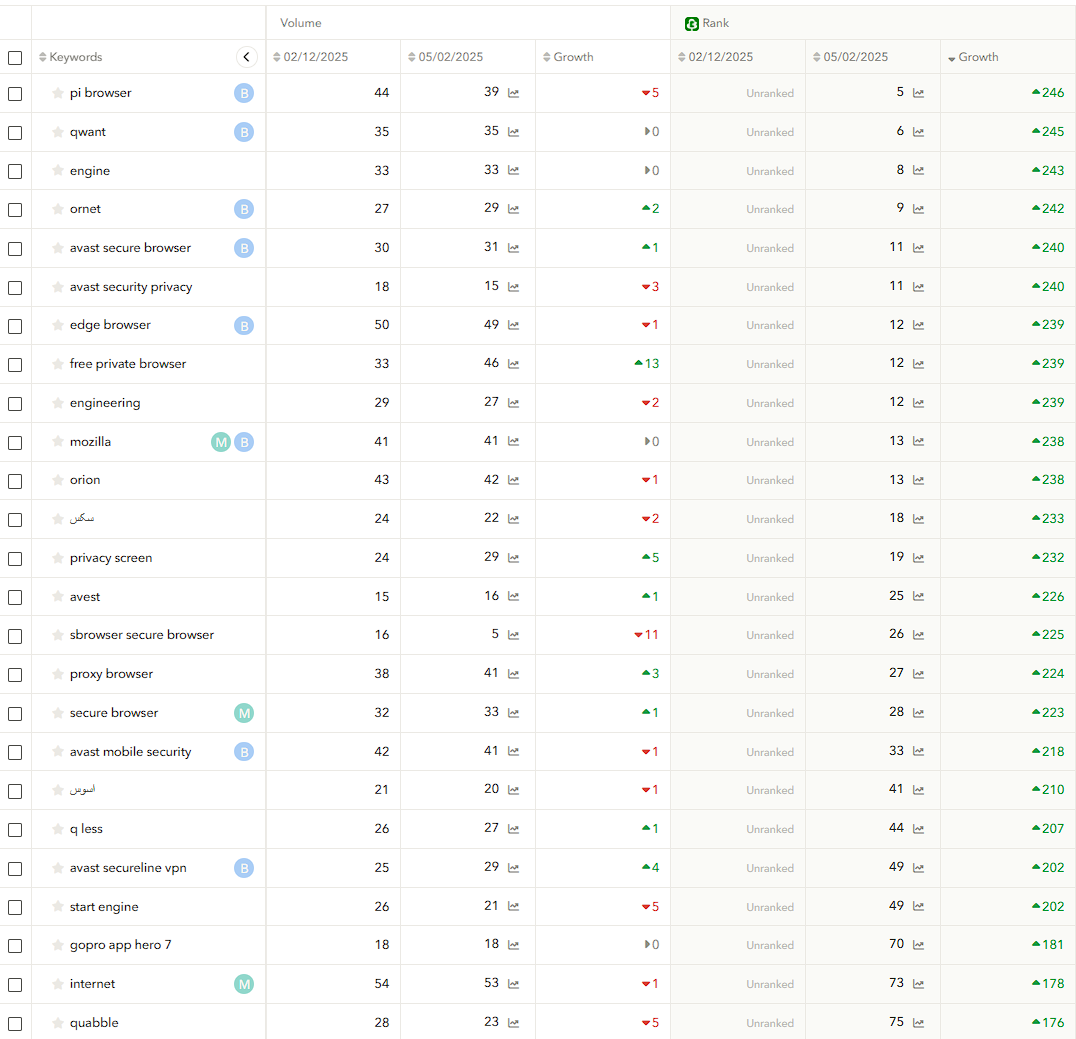1076x1039 pixels.
Task: Click the M badge on internet row
Action: 244,984
